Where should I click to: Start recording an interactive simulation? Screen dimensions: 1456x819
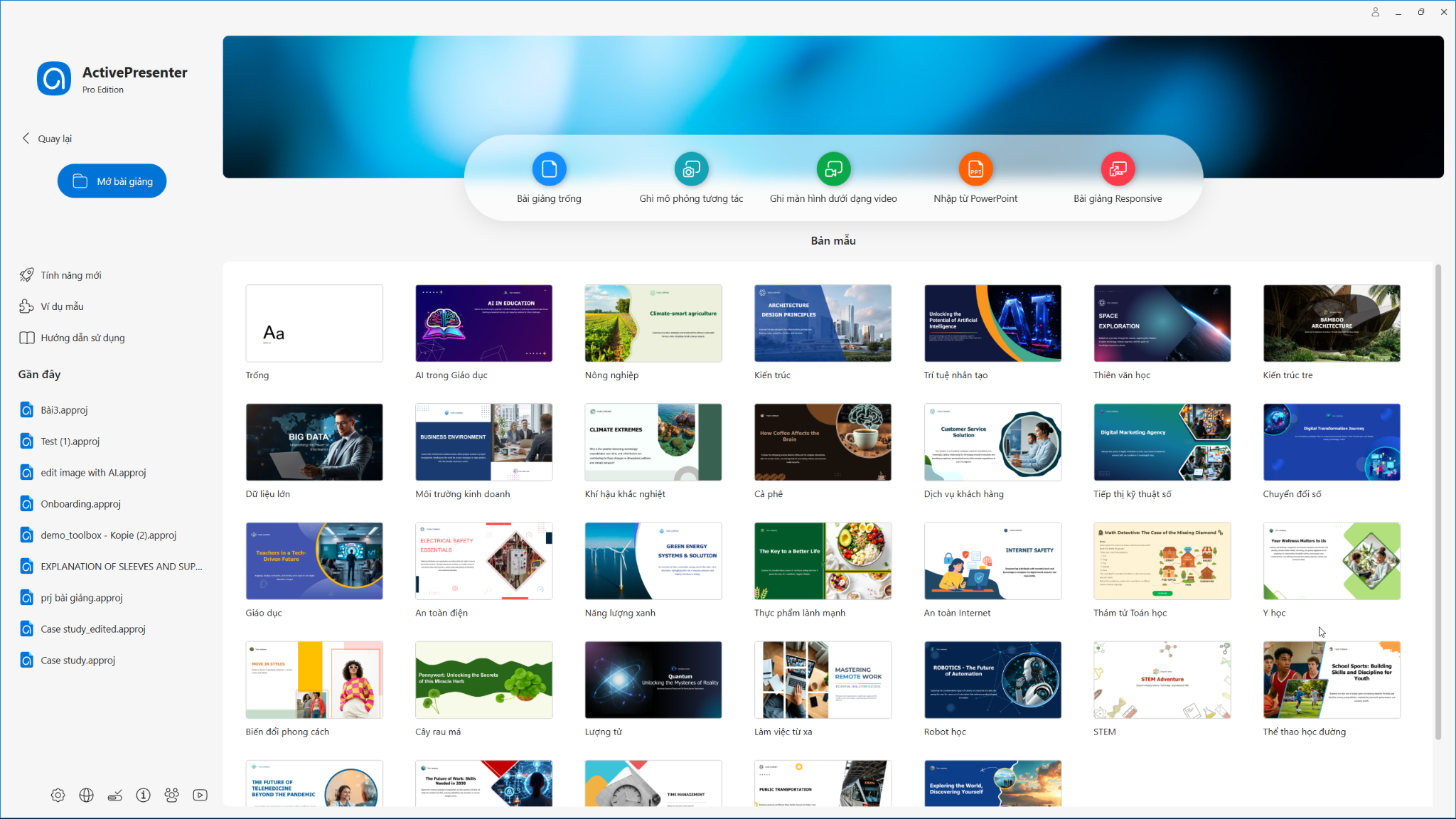(x=690, y=169)
